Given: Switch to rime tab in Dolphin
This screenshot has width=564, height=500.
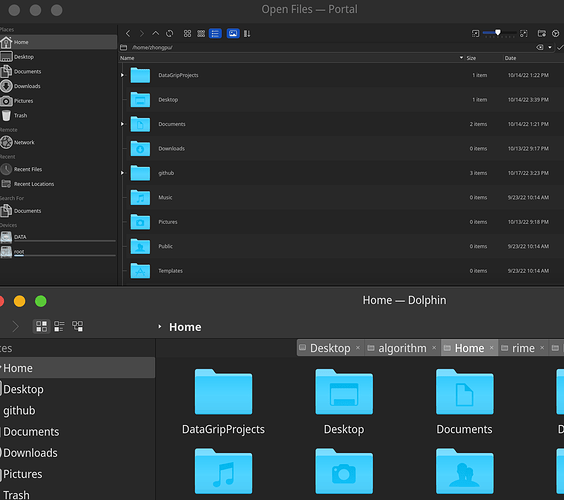Looking at the screenshot, I should [523, 348].
